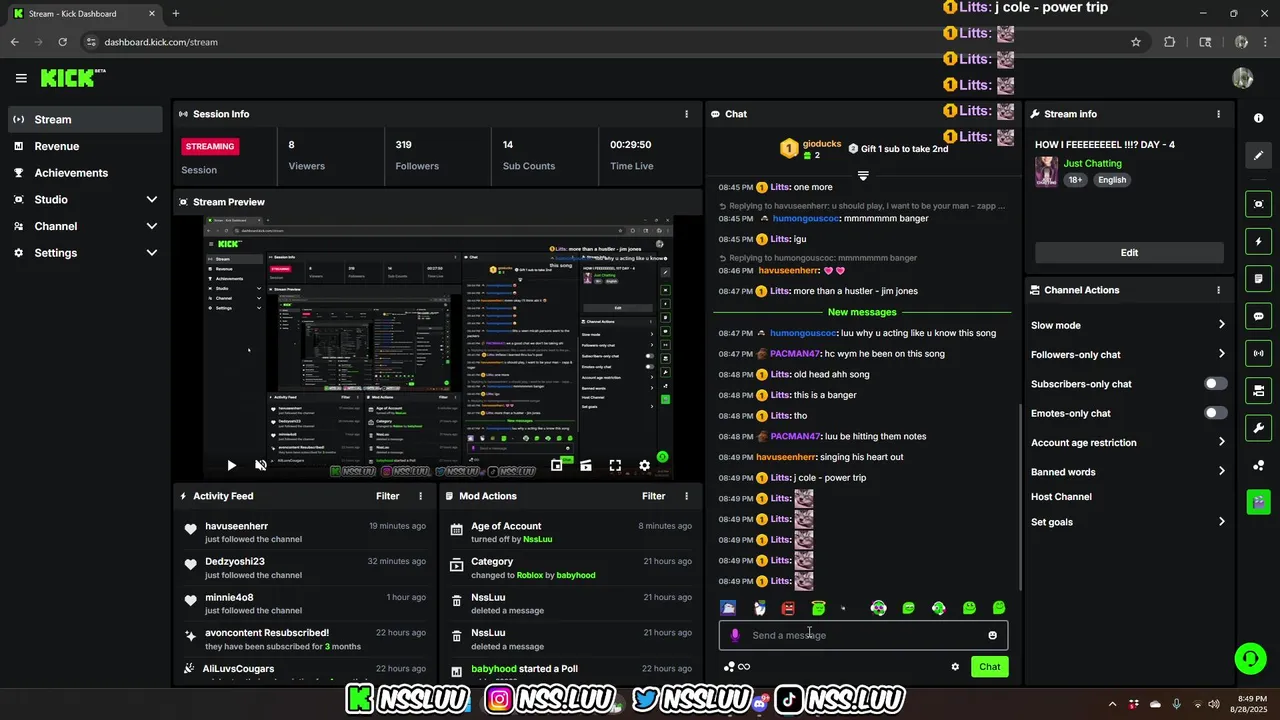Toggle the session info broadcast widget icon
This screenshot has width=1280, height=720.
point(1258,353)
